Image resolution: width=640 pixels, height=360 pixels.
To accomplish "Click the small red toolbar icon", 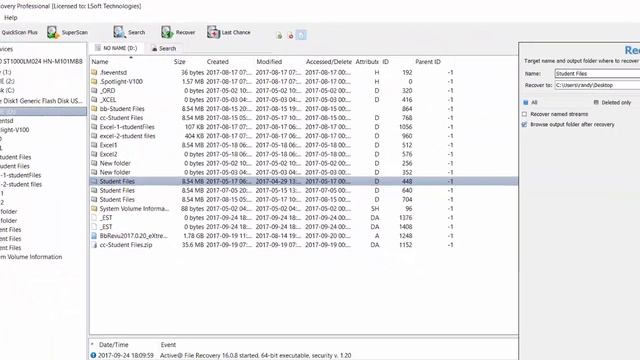I will coord(291,36).
